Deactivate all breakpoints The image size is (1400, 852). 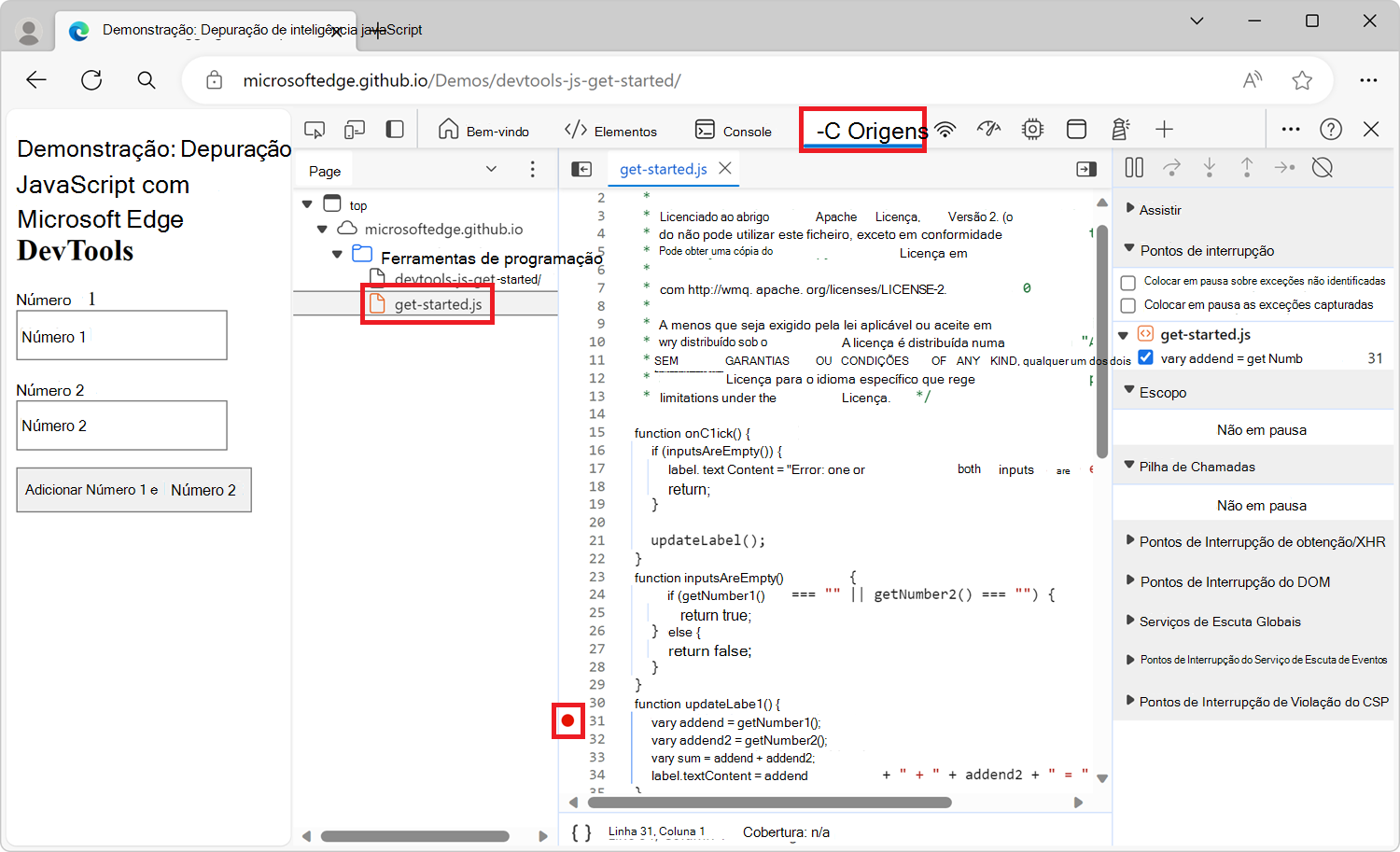(x=1323, y=167)
